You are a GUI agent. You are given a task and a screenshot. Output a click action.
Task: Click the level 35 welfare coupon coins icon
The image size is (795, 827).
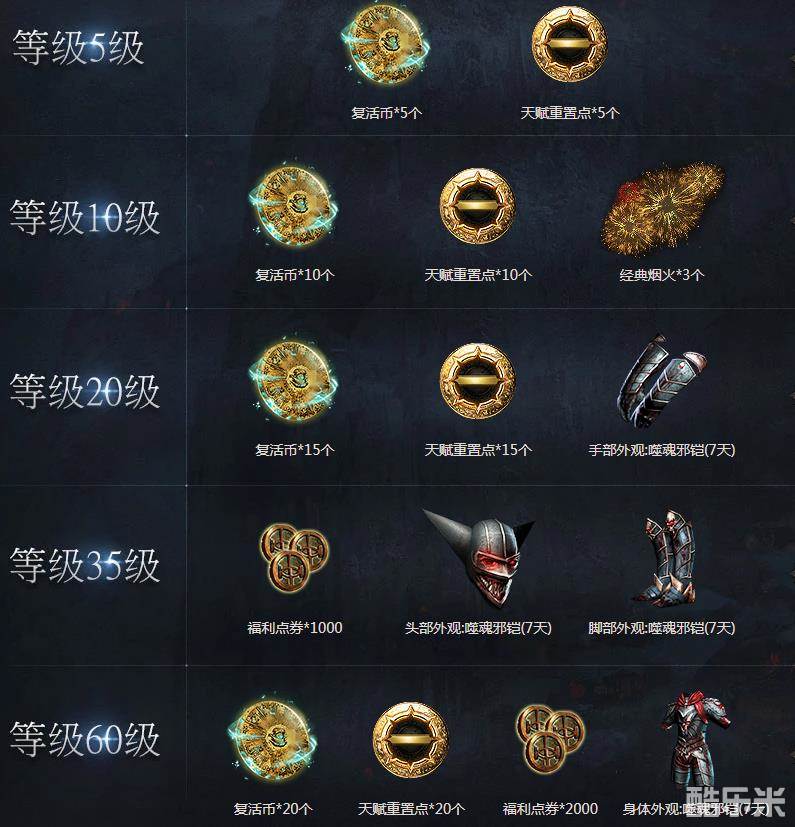(294, 558)
